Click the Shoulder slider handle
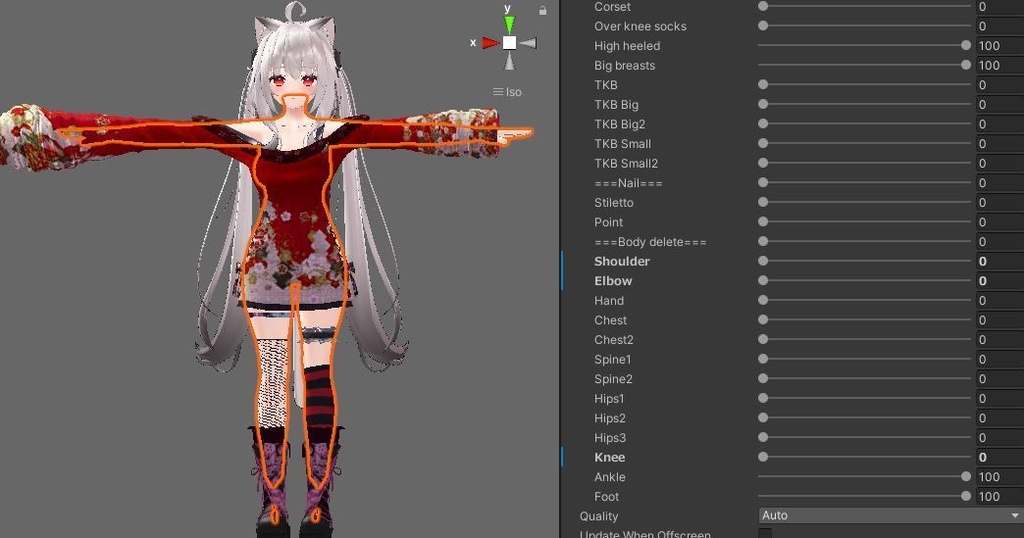The image size is (1024, 538). point(763,261)
